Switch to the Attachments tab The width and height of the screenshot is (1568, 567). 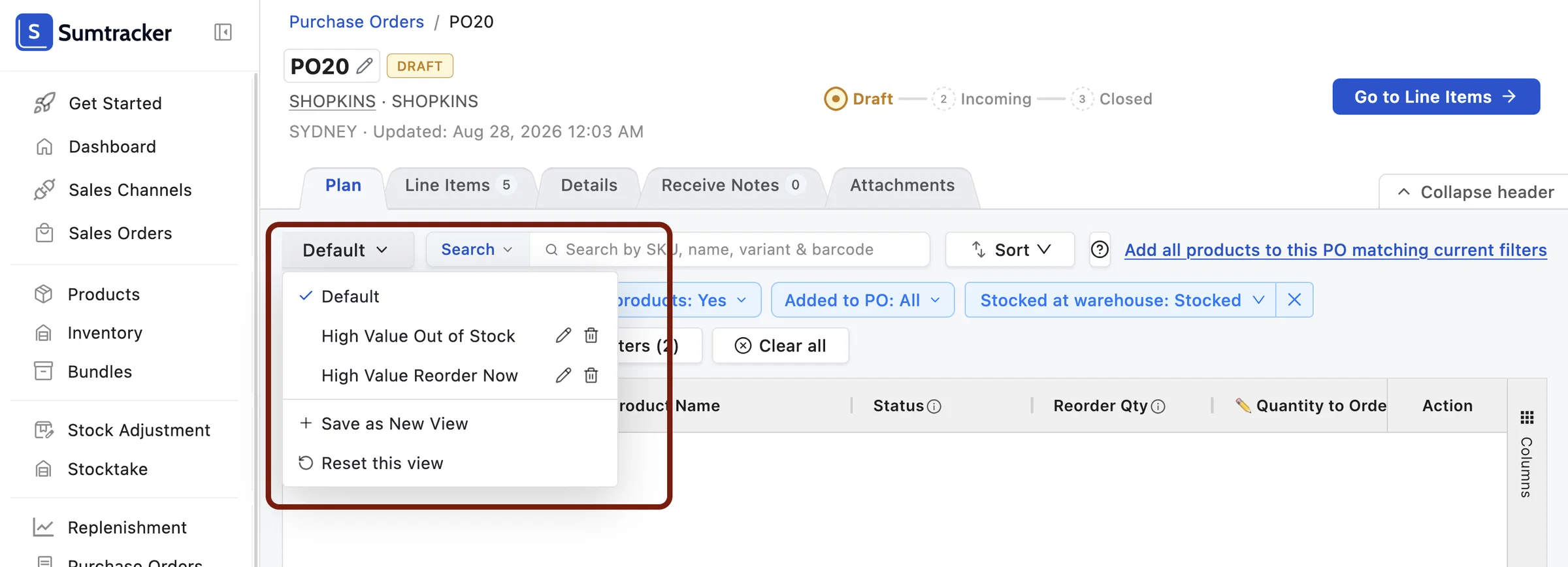pos(902,186)
